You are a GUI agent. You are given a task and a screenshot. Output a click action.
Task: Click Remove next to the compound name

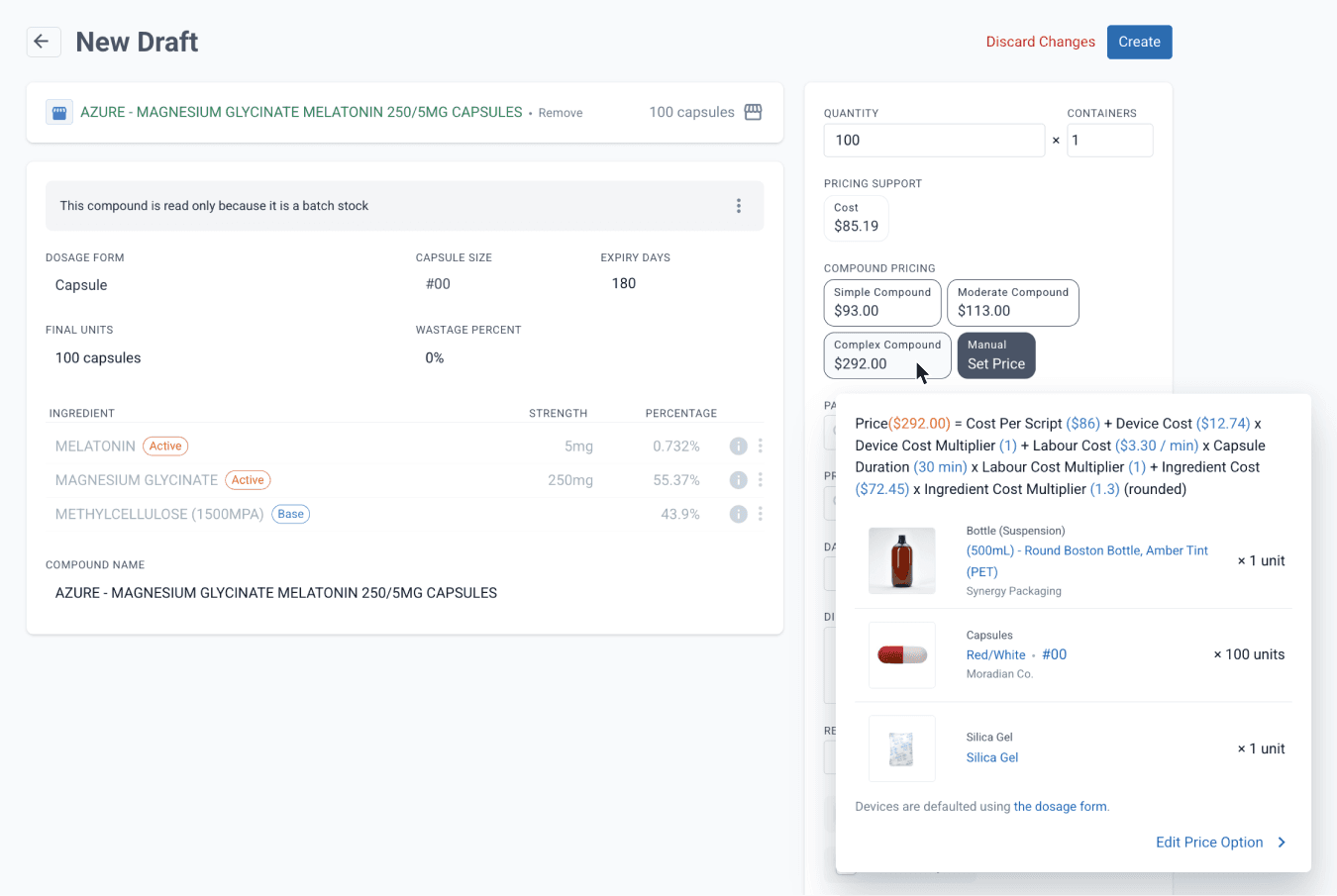click(561, 113)
